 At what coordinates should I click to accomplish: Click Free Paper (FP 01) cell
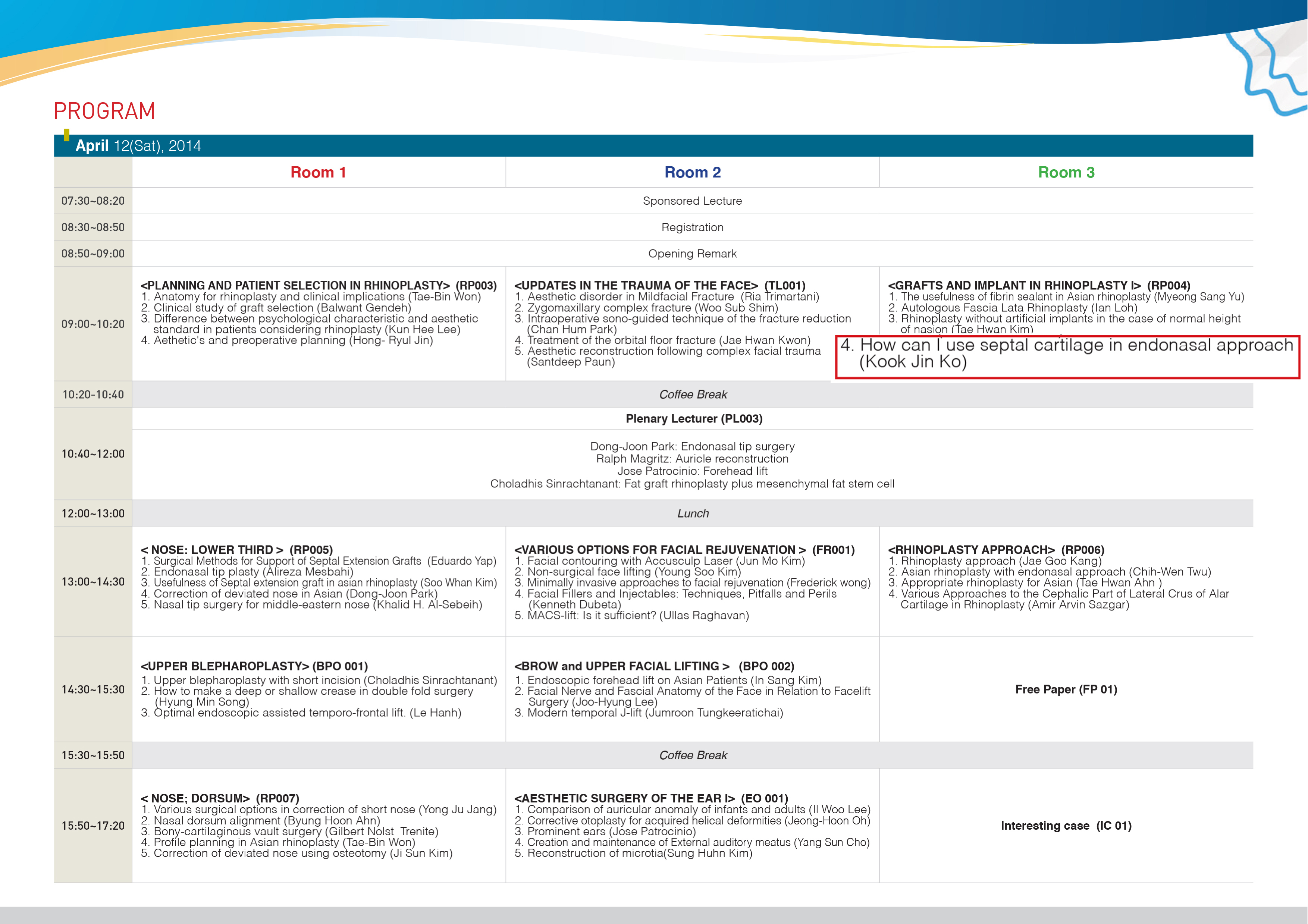(1066, 689)
